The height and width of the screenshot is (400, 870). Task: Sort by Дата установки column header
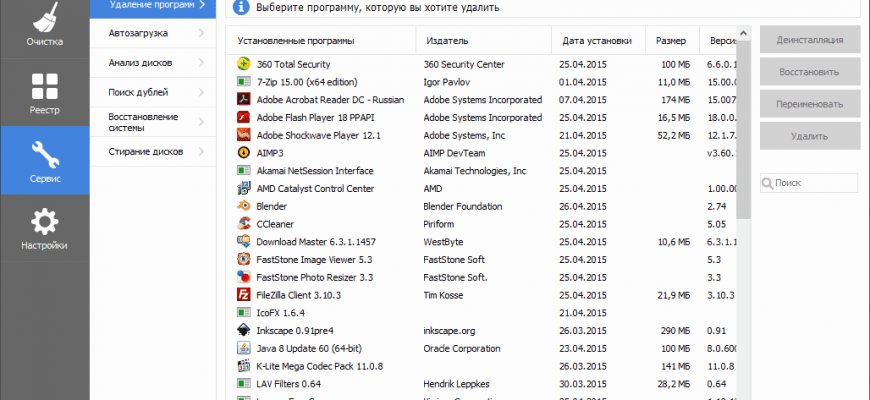coord(599,40)
